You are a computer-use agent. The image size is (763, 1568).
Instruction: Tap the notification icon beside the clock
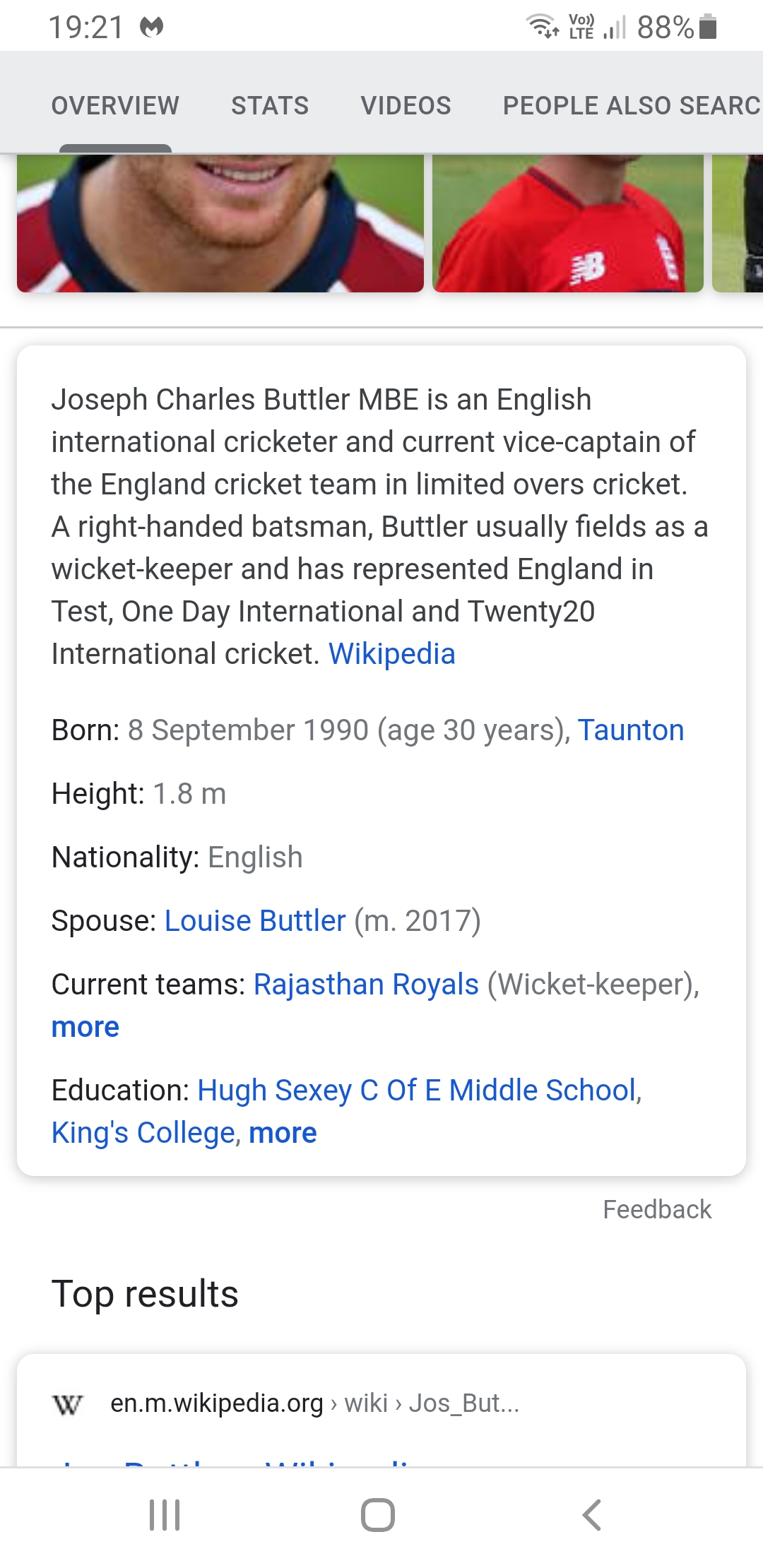click(152, 28)
